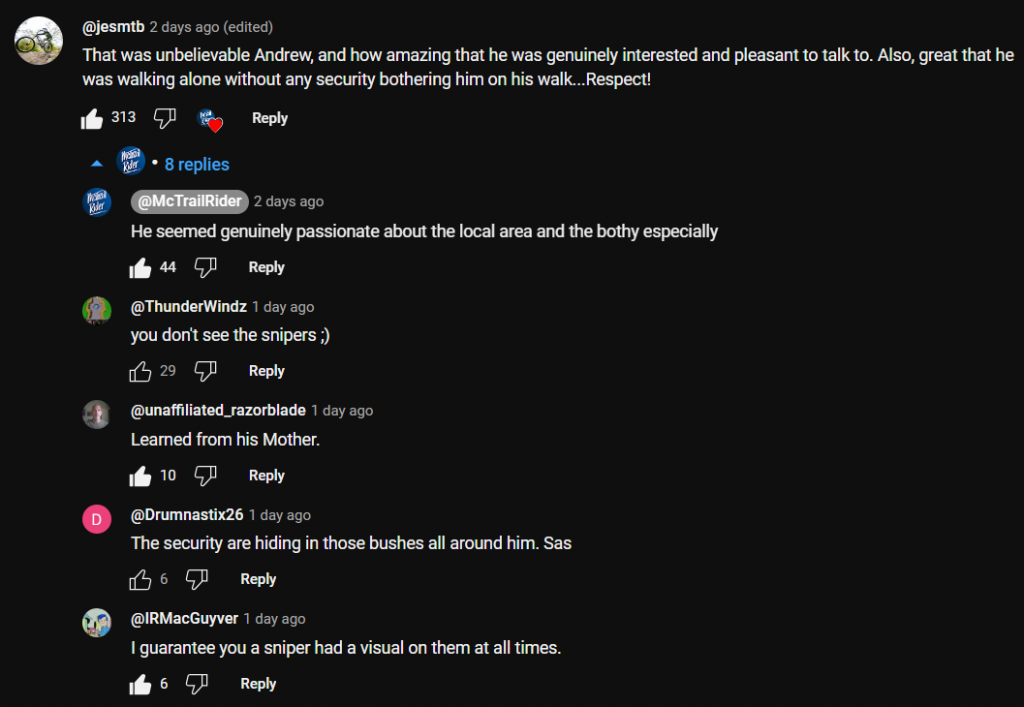
Task: Like the 'Learned from his Mother' reply
Action: point(141,475)
